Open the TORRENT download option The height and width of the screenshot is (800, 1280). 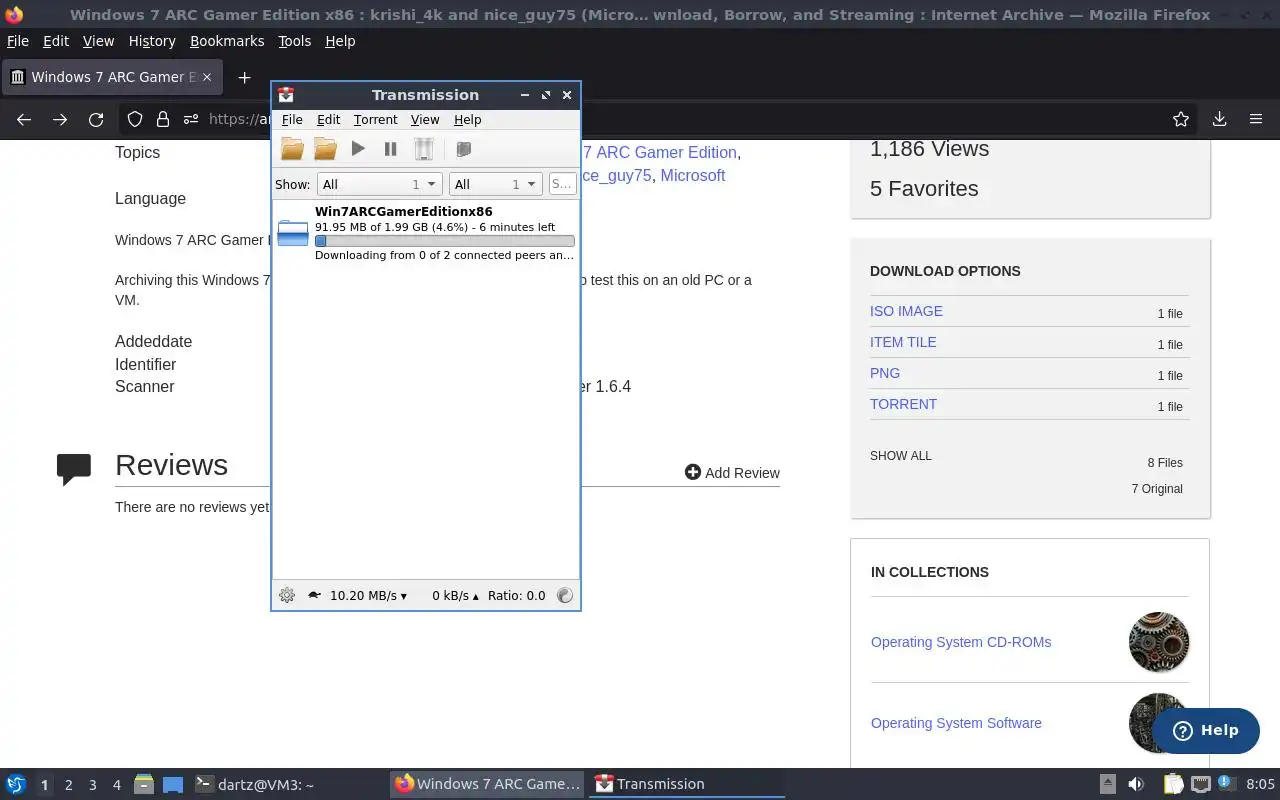click(x=903, y=404)
